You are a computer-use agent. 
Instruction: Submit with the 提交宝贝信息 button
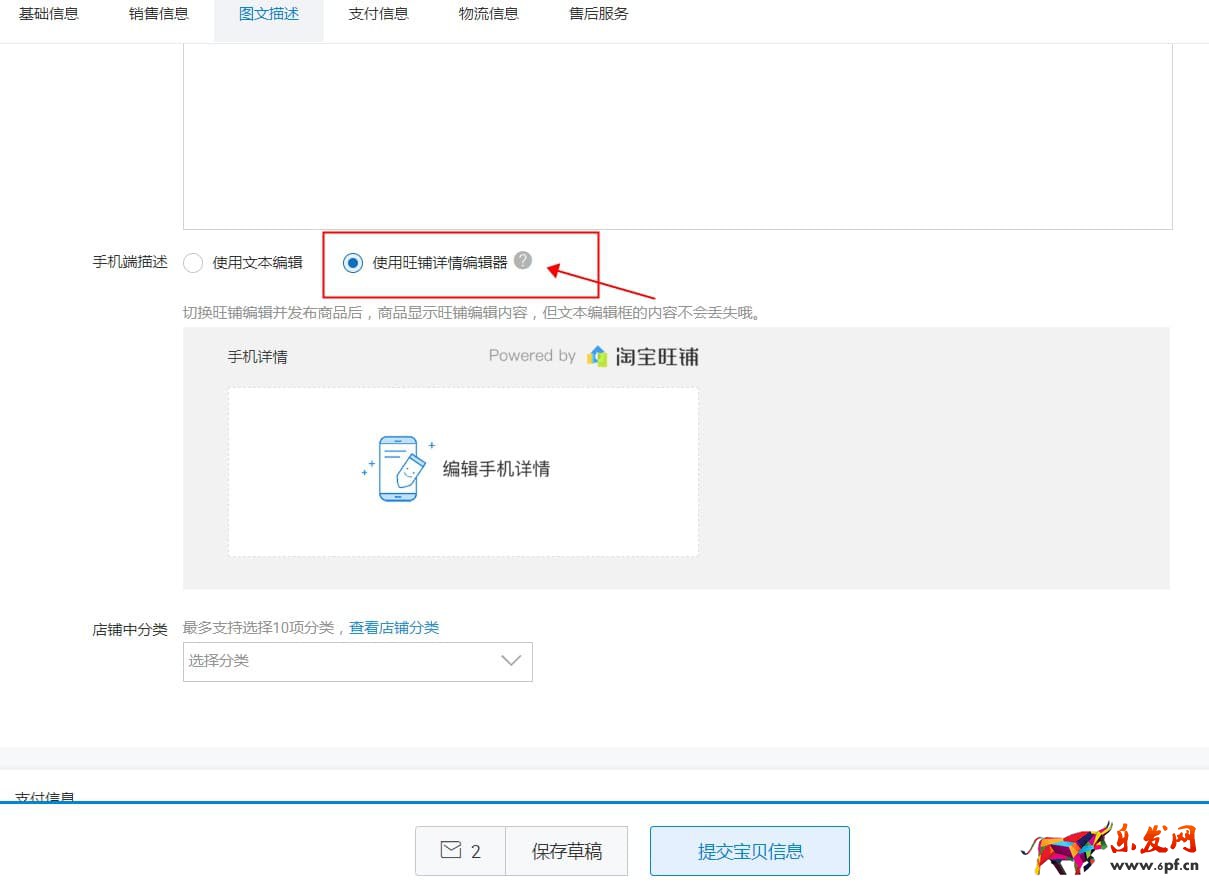pyautogui.click(x=750, y=851)
